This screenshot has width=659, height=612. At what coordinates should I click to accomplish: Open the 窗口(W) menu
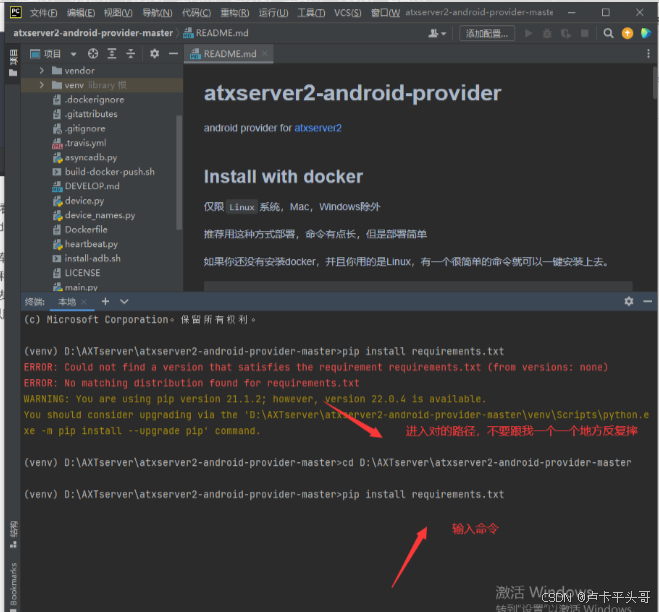385,13
